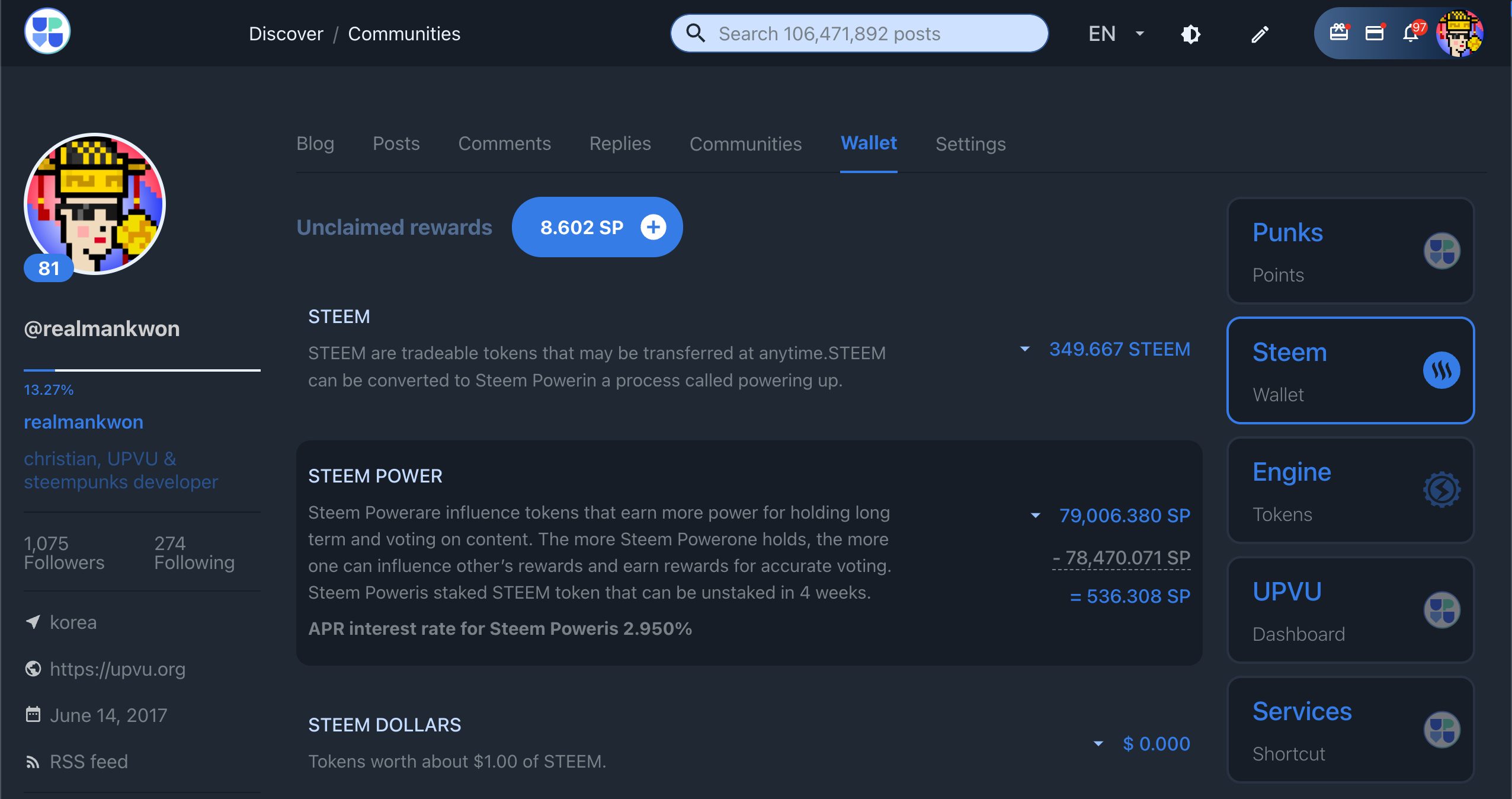
Task: Expand the 79,006.380 SP dropdown arrow
Action: tap(1035, 516)
